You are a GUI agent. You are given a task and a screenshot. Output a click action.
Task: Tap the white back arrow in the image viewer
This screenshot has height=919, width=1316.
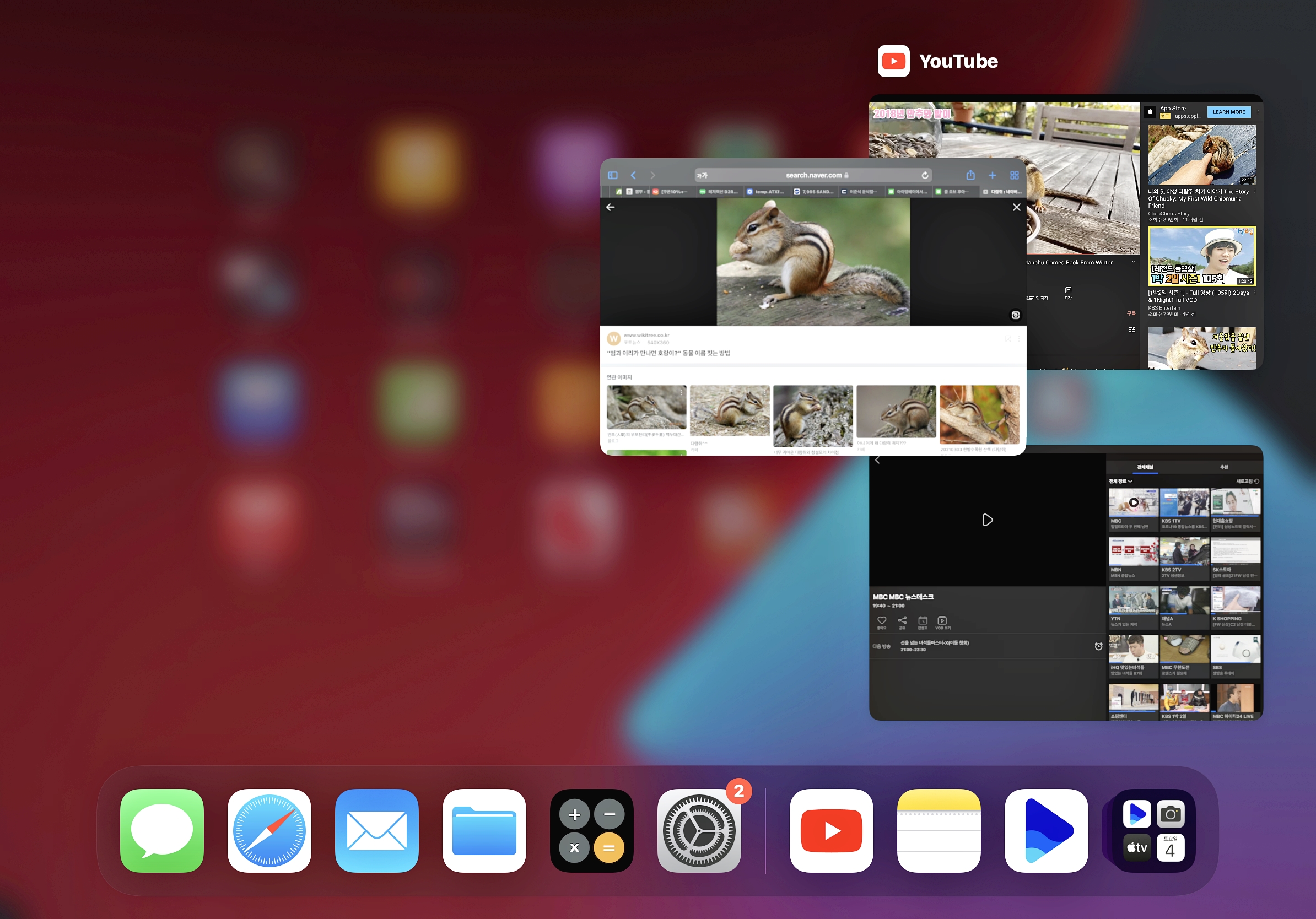point(611,207)
